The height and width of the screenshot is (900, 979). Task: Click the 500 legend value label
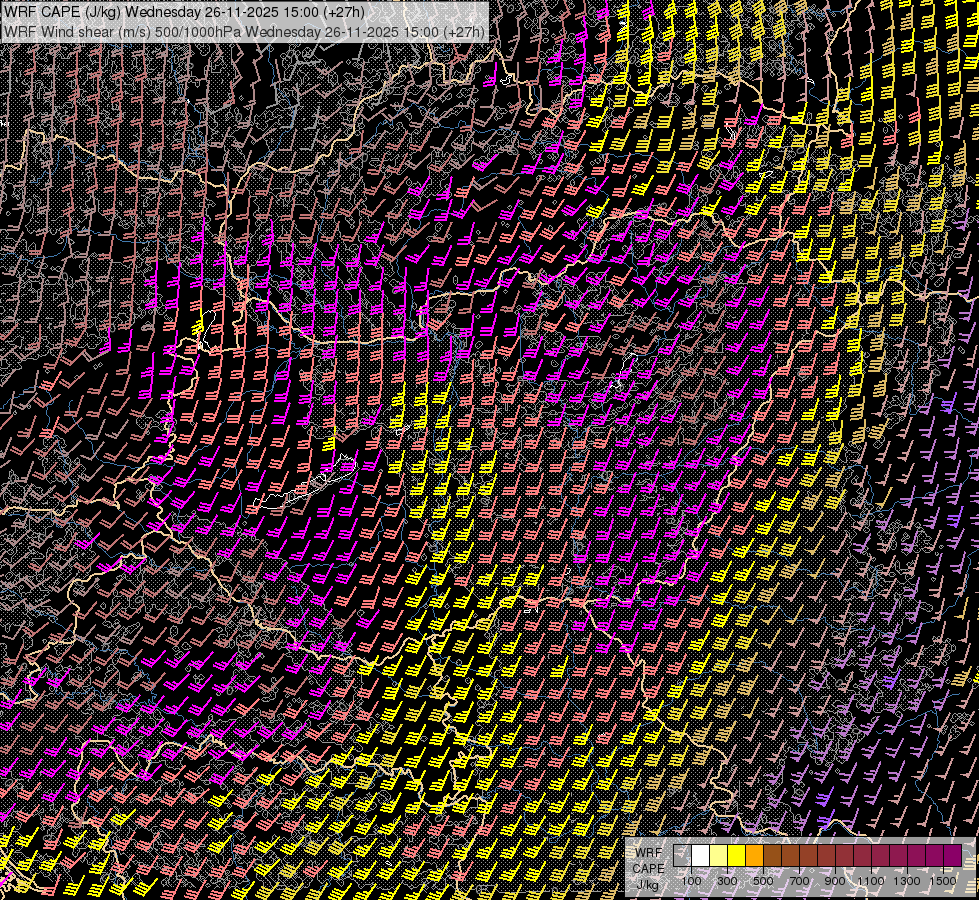tap(763, 880)
